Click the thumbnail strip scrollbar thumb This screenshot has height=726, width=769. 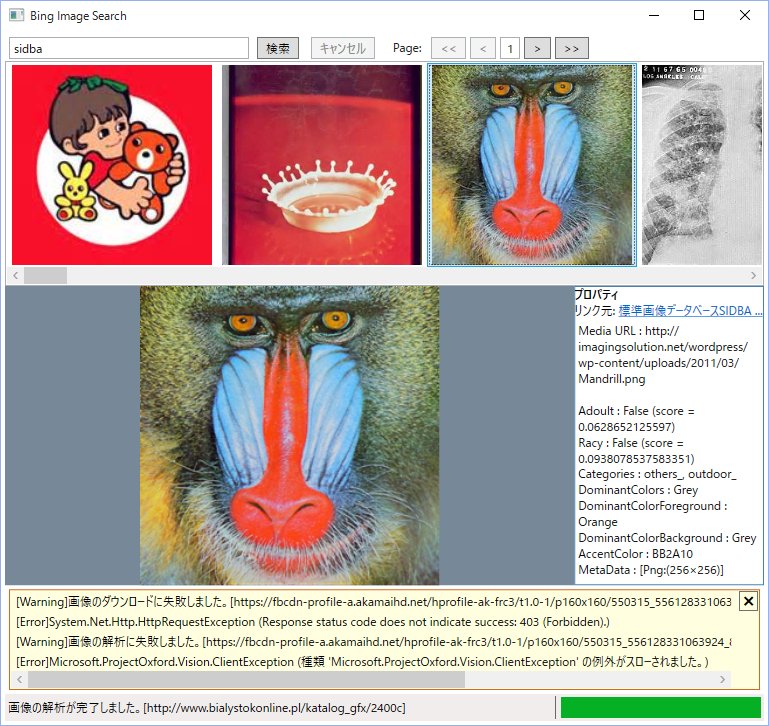[x=46, y=275]
